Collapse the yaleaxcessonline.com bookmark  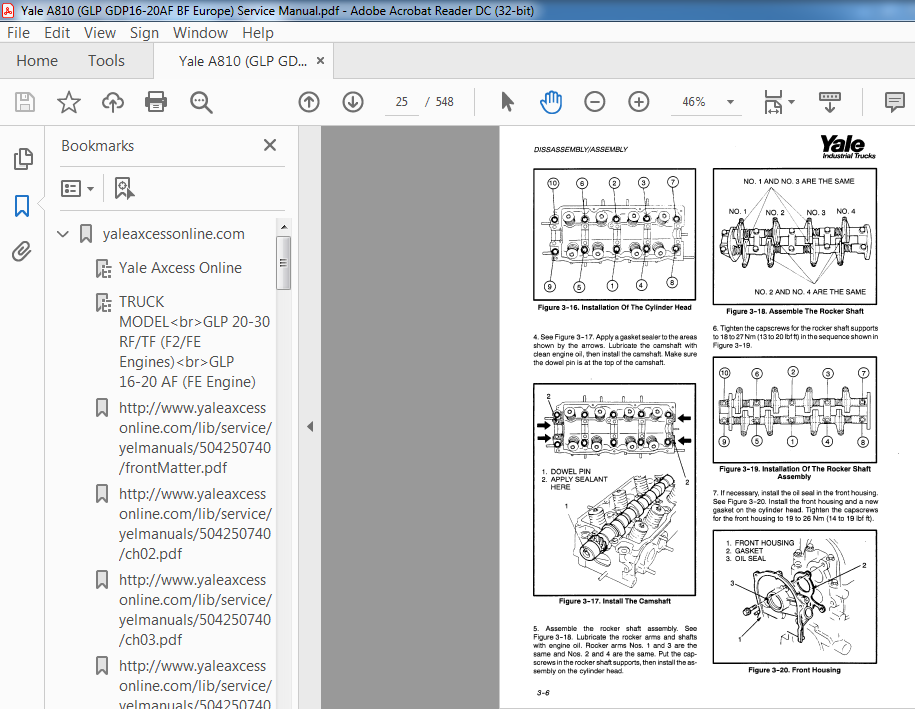(x=63, y=234)
